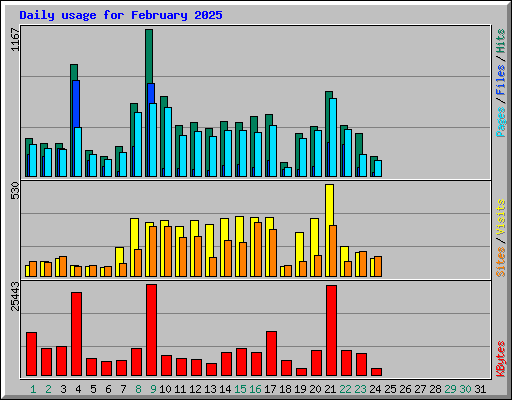The image size is (512, 400).
Task: Click the orange Sites bar for day 3
Action: click(x=63, y=266)
